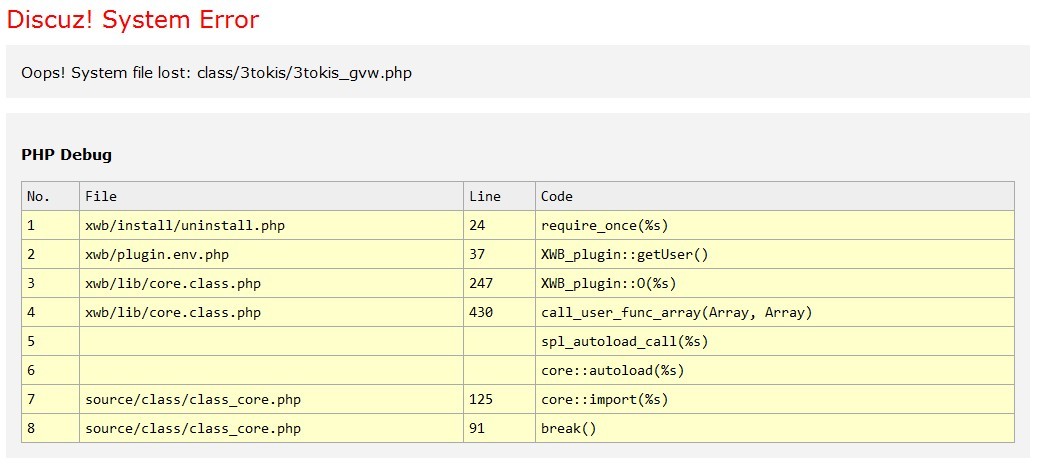Click line number 125 cell
The image size is (1041, 466).
coord(499,400)
